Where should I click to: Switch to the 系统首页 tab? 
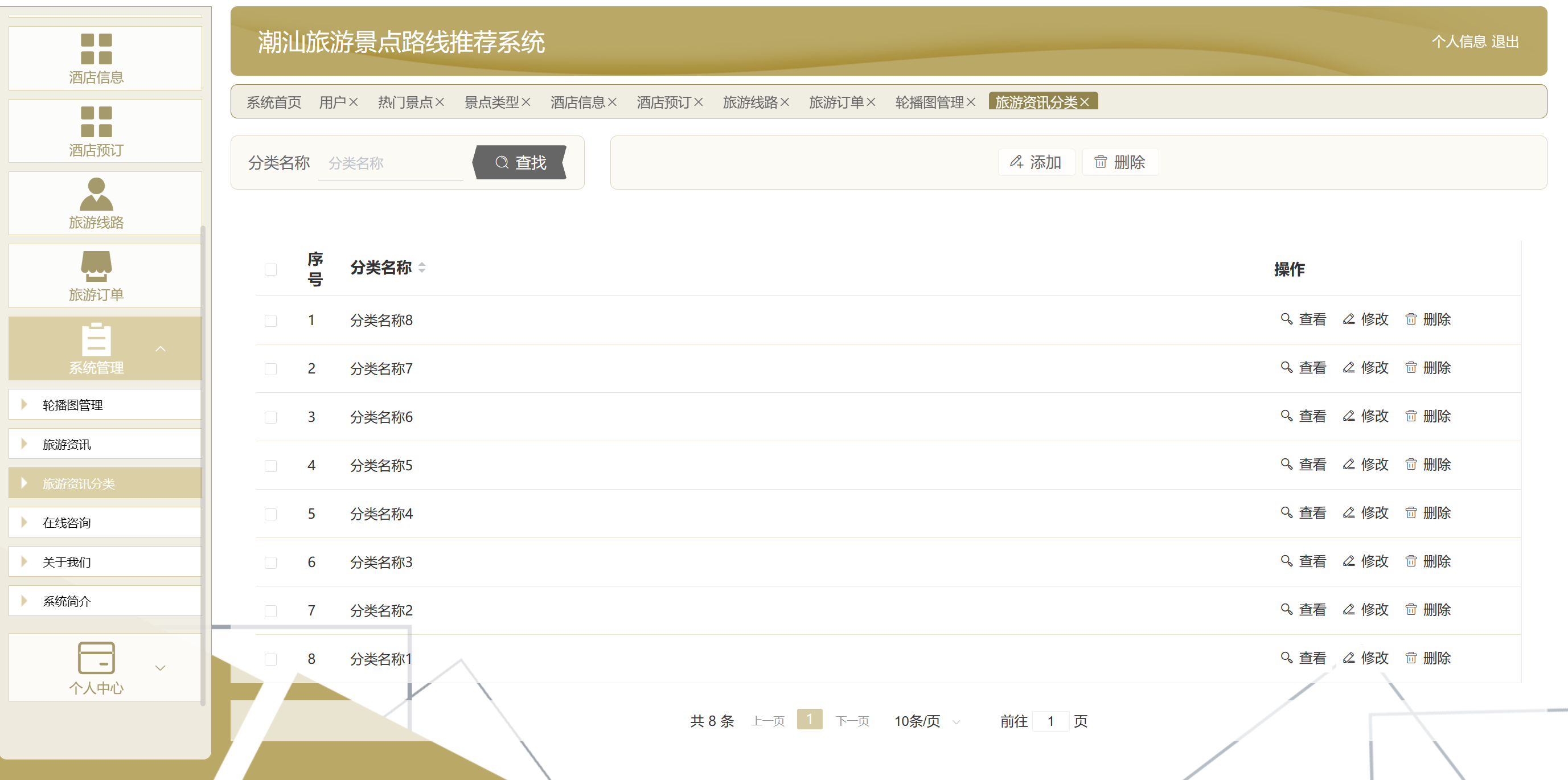[x=274, y=102]
